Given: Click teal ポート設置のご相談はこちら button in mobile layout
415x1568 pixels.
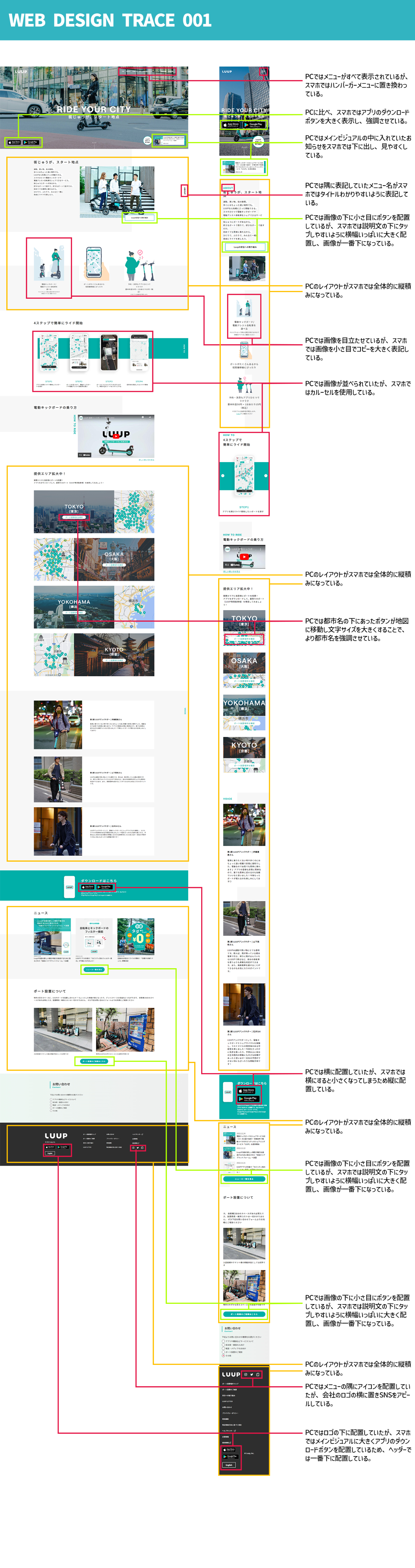Looking at the screenshot, I should [x=244, y=1314].
